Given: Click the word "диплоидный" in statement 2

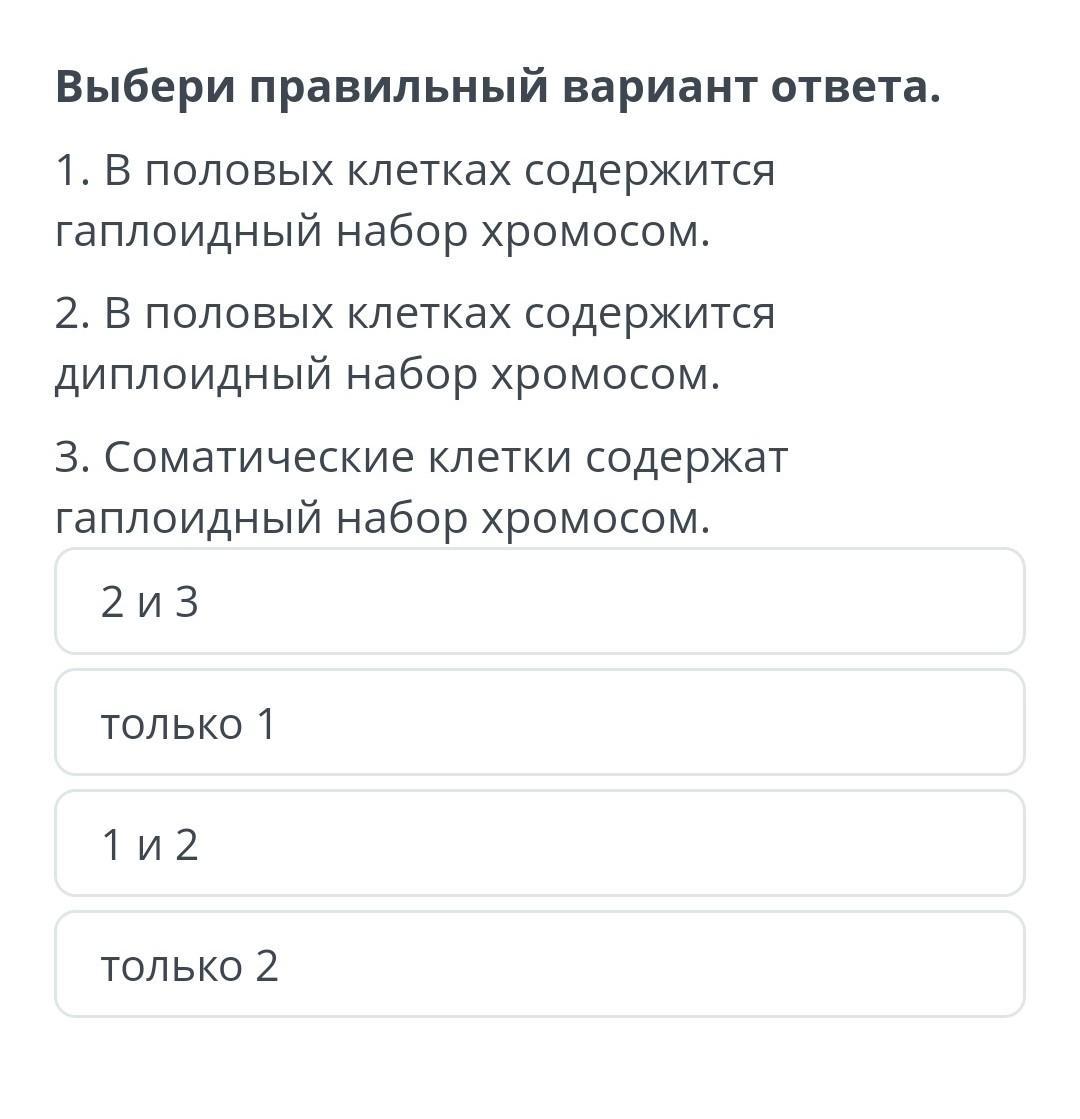Looking at the screenshot, I should click(x=193, y=375).
